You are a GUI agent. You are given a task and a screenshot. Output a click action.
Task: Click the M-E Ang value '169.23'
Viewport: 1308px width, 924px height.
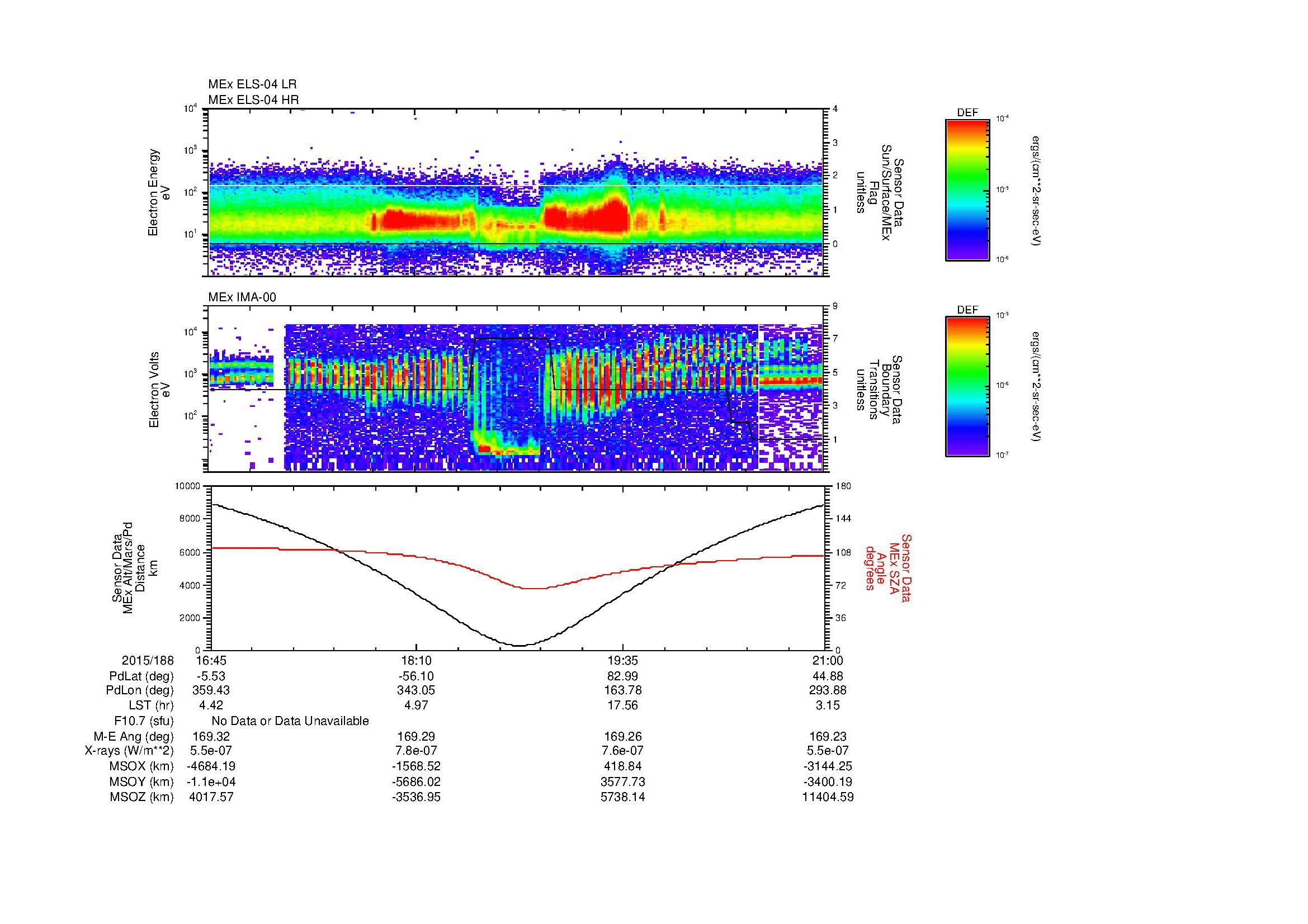click(828, 737)
